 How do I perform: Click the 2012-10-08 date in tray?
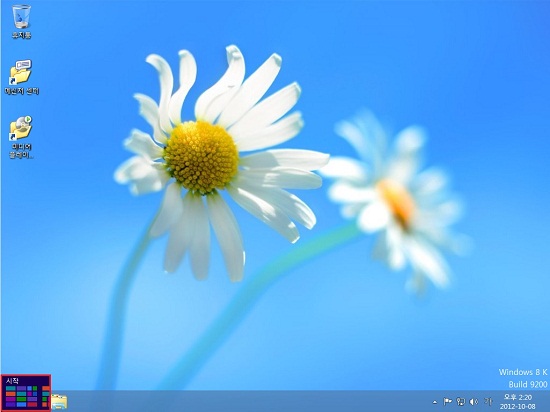click(518, 406)
